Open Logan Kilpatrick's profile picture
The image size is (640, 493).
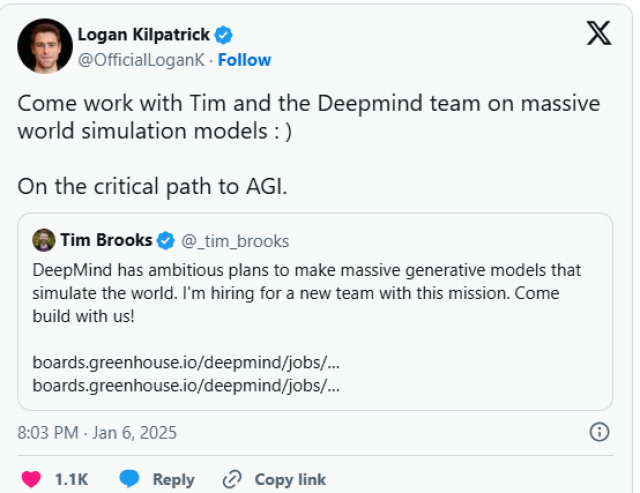coord(45,46)
